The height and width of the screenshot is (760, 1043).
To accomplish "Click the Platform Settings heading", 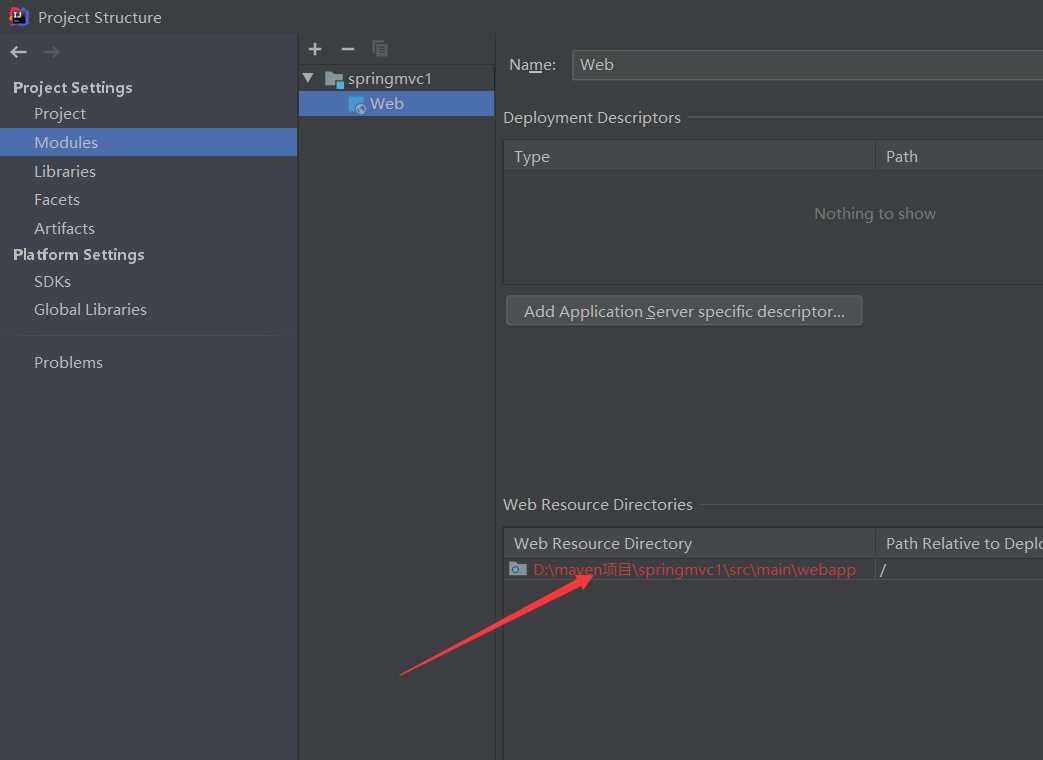I will (78, 255).
